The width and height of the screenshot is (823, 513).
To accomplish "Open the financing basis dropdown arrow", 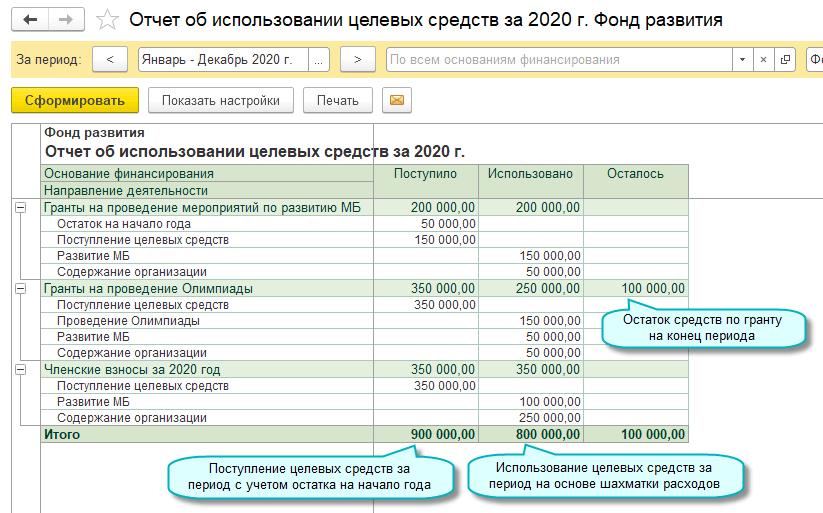I will click(742, 60).
